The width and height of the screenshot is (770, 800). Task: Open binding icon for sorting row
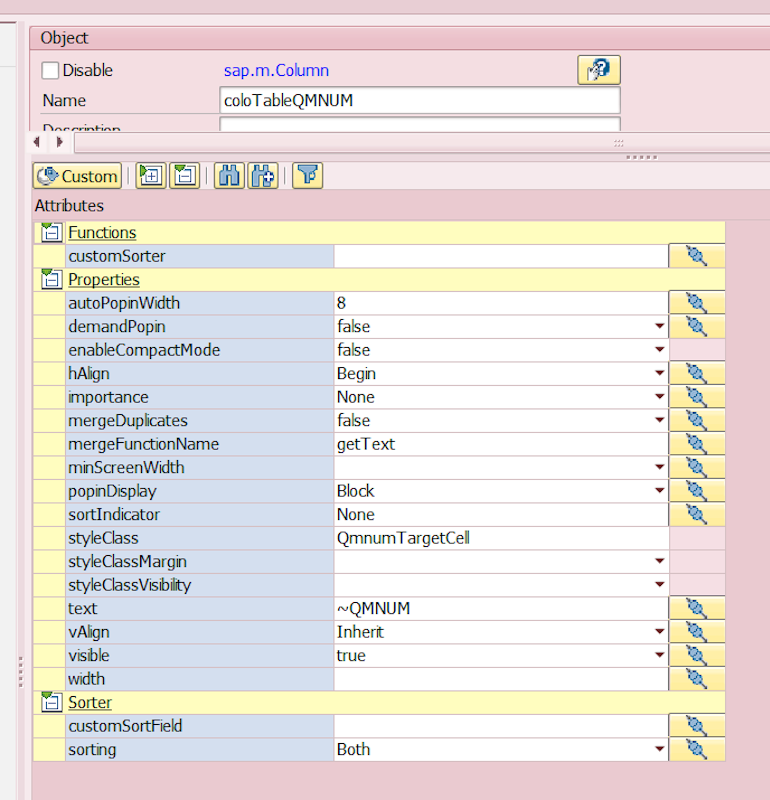pos(697,748)
